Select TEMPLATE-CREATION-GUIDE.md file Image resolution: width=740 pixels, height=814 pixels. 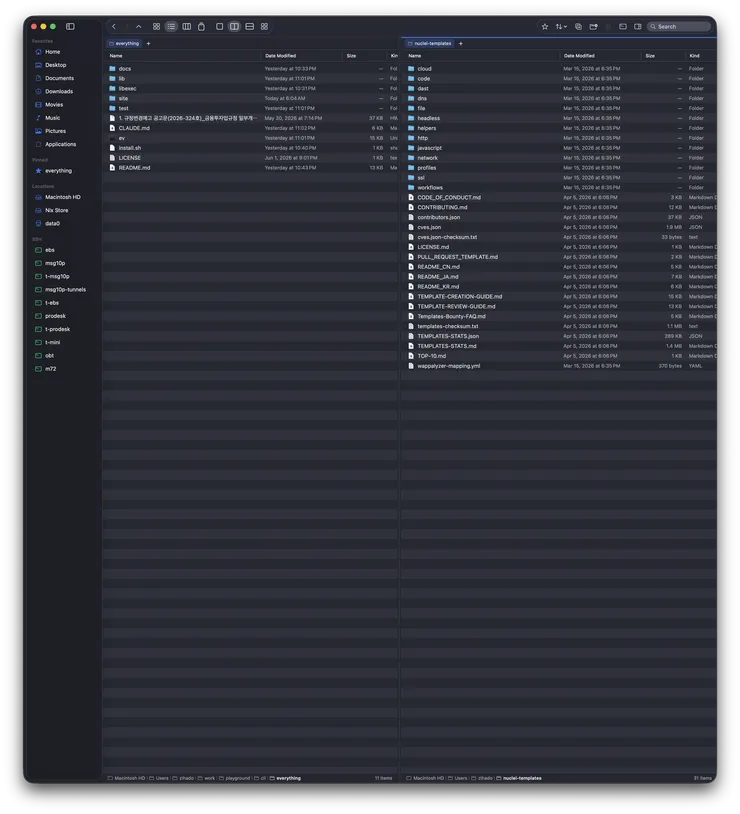559,297
